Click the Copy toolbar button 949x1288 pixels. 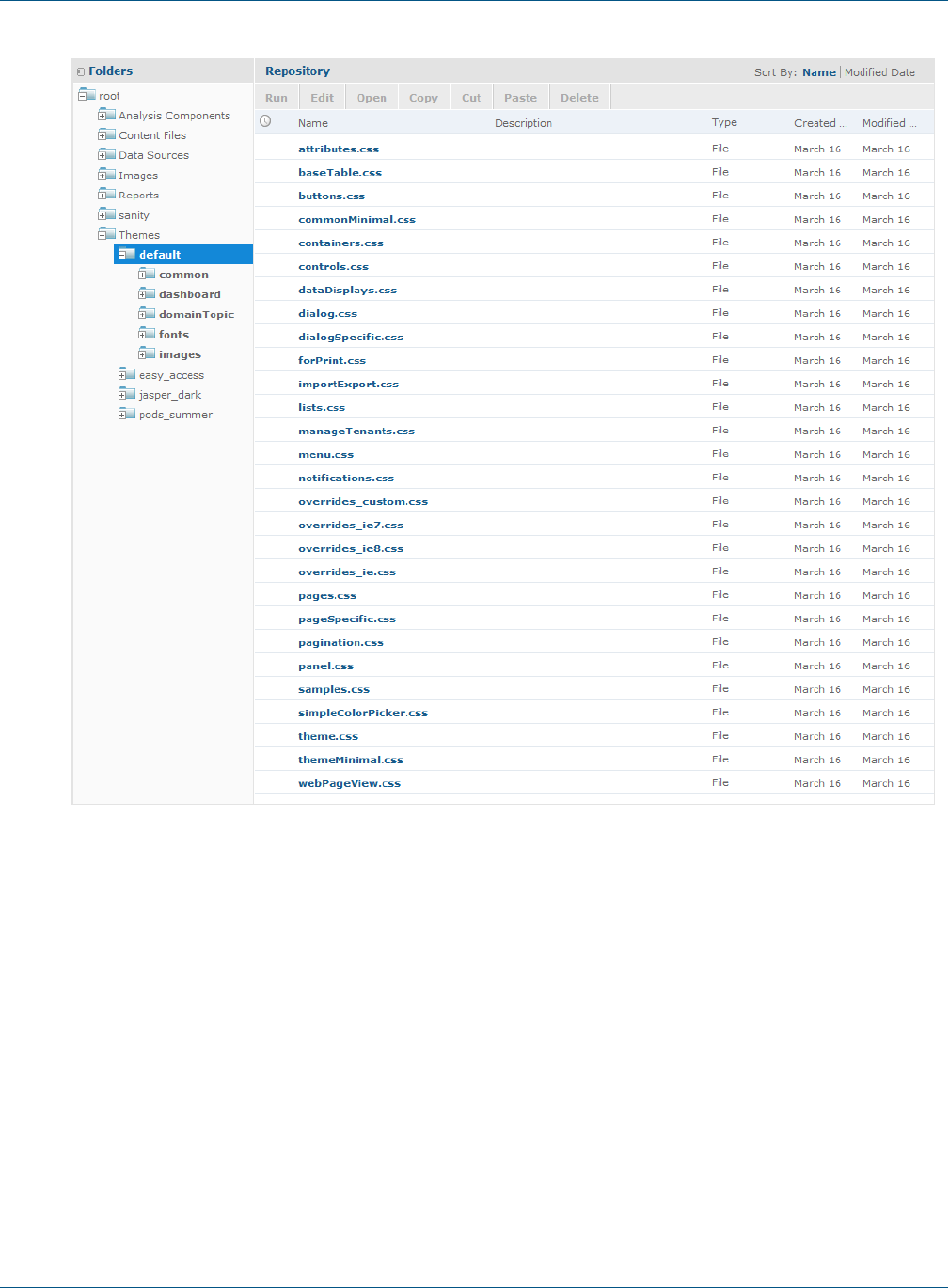tap(423, 98)
